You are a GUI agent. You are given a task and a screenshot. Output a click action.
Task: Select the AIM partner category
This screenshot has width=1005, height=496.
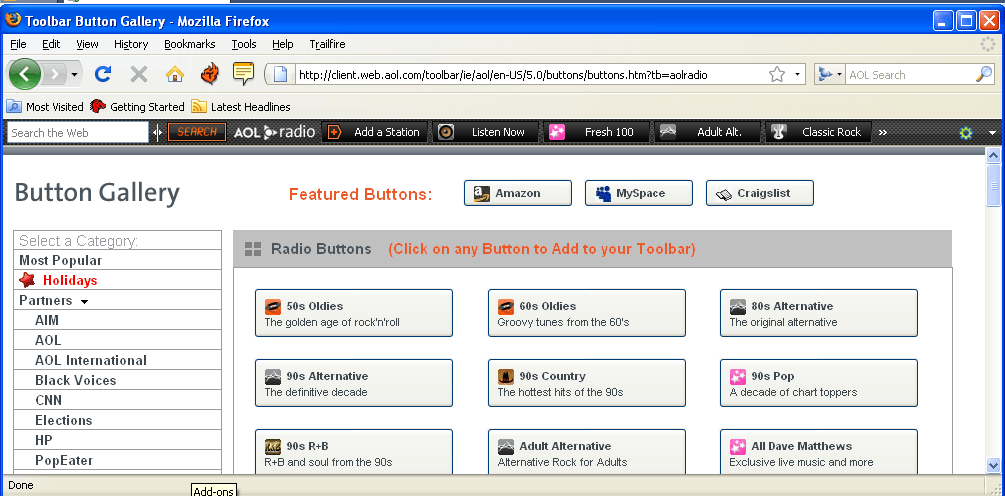click(x=117, y=320)
